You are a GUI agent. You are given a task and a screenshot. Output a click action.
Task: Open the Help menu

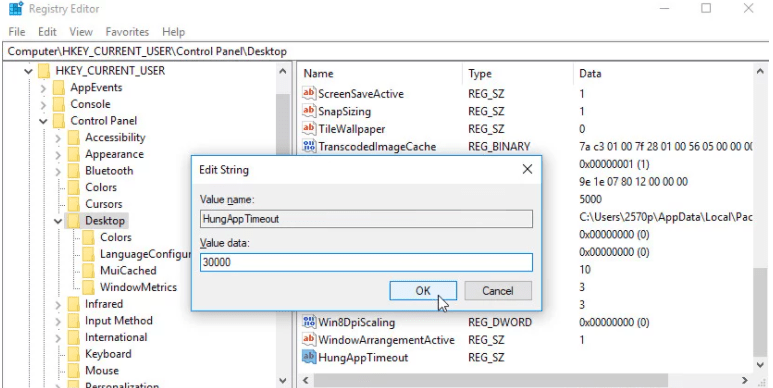click(x=174, y=32)
